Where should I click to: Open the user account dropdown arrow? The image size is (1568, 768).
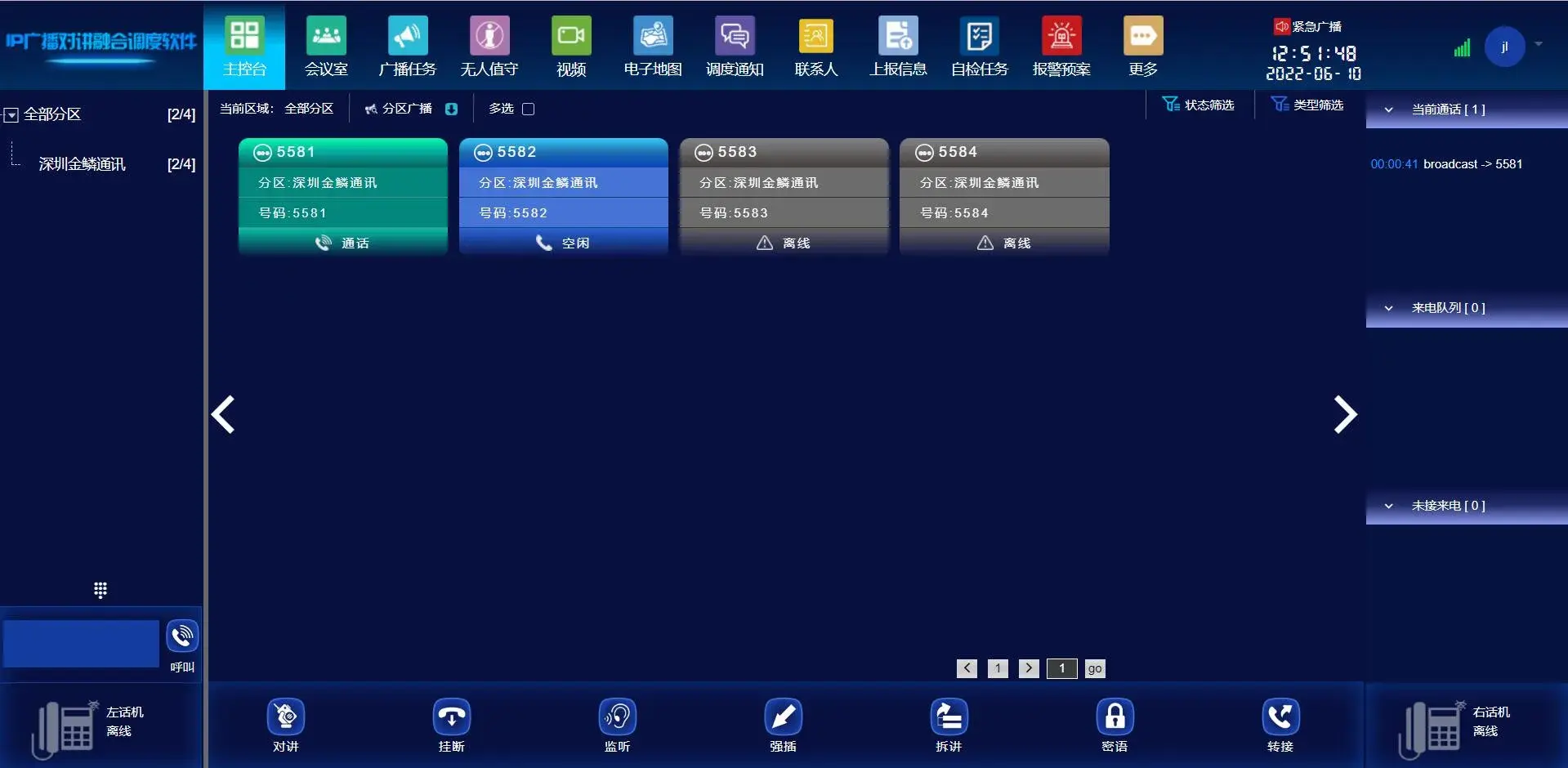1539,44
